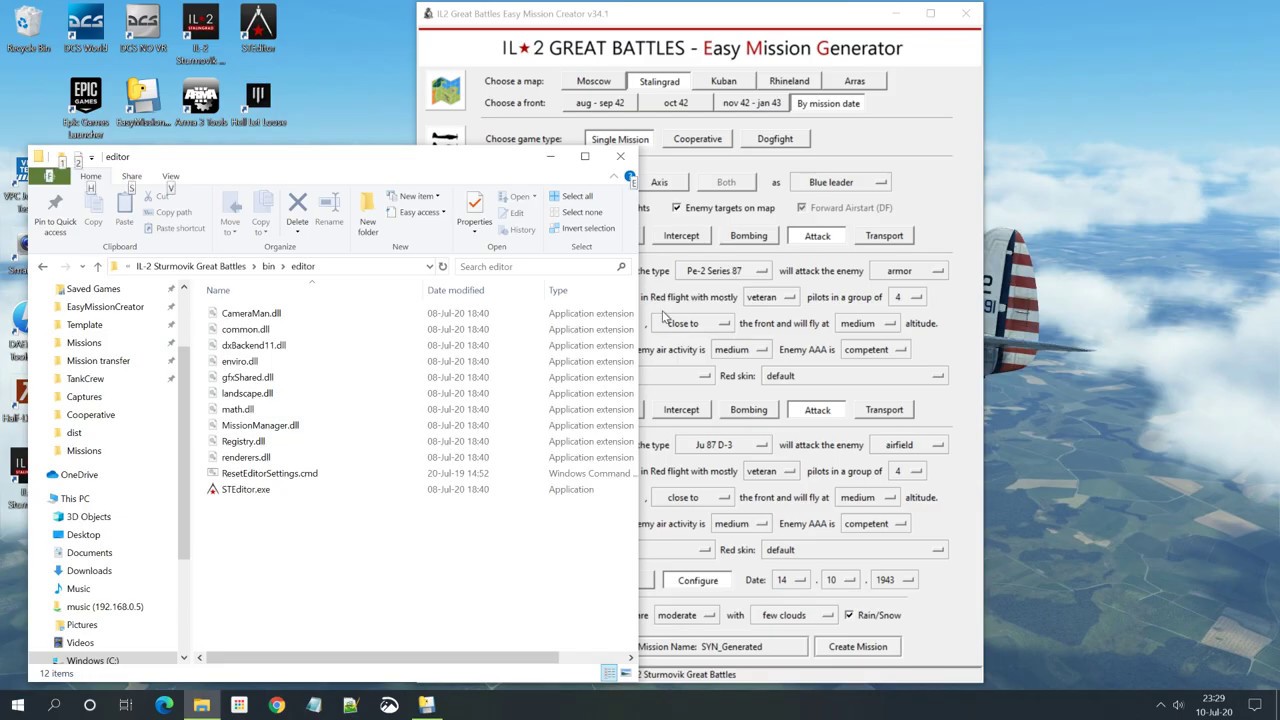Select the upper Bombing mission tab
Screen dimensions: 1280x720
748,236
